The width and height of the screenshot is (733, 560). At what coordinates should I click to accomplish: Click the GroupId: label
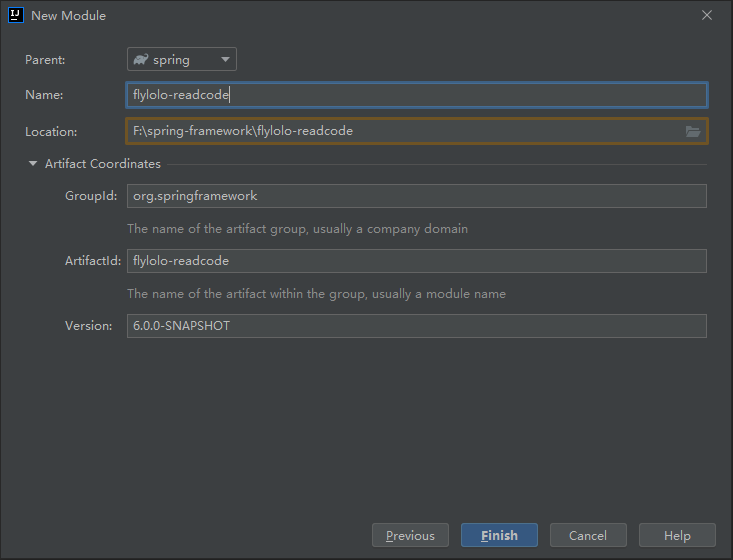pos(91,196)
